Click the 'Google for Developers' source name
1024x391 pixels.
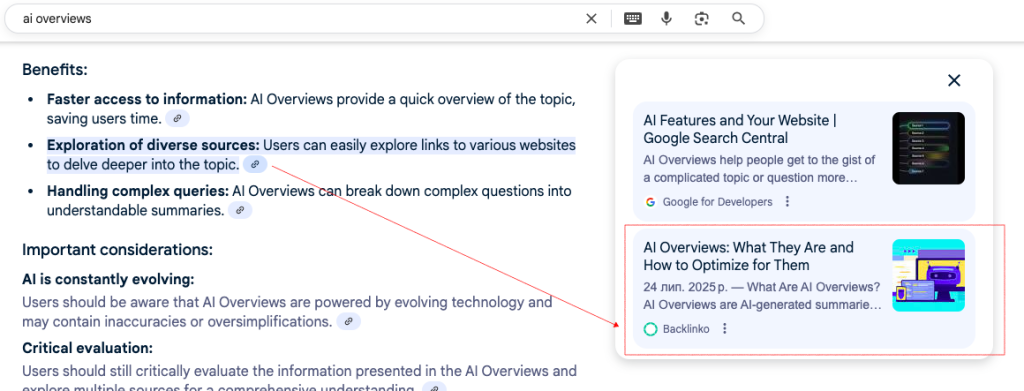(717, 202)
